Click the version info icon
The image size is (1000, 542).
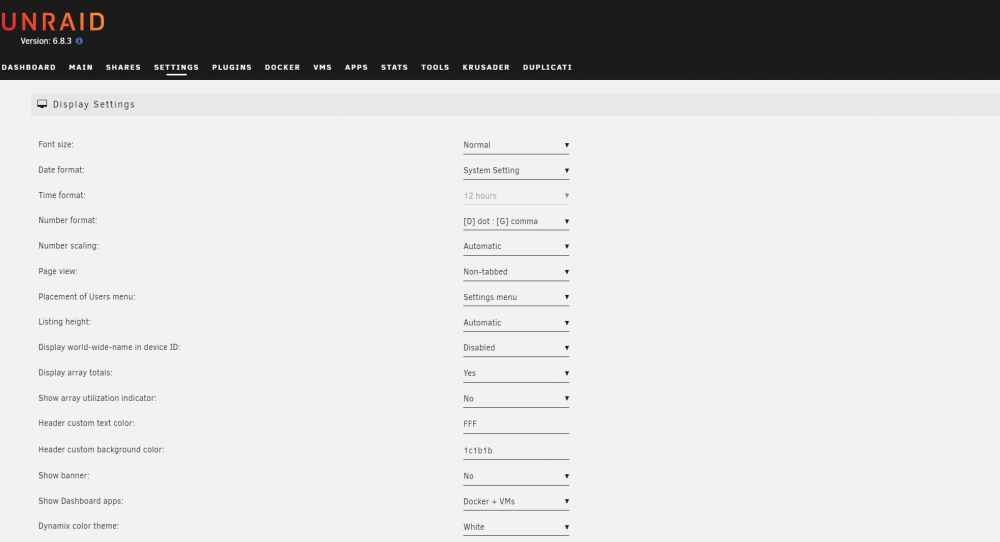[79, 41]
